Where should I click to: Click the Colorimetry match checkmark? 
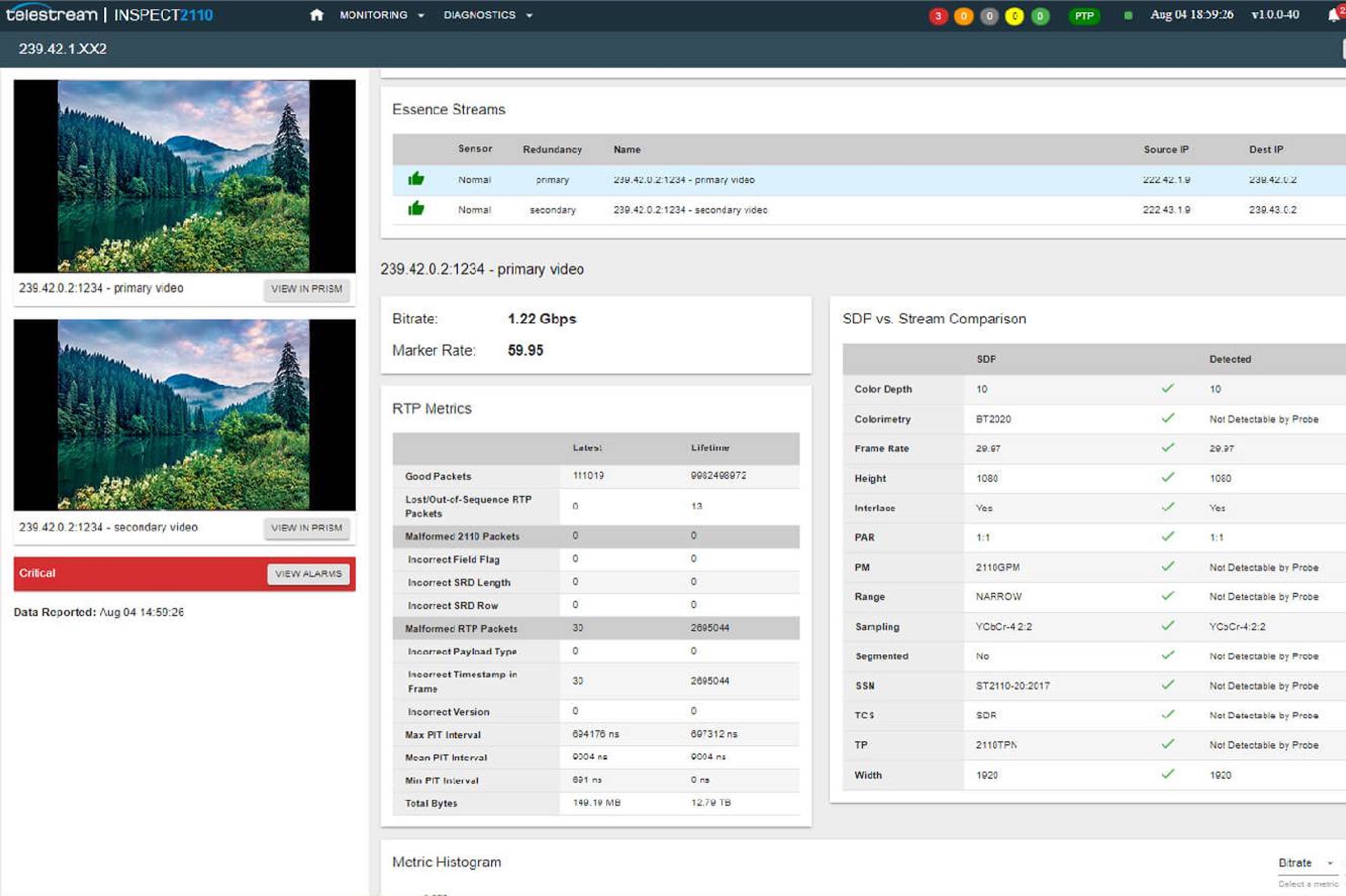(1168, 418)
